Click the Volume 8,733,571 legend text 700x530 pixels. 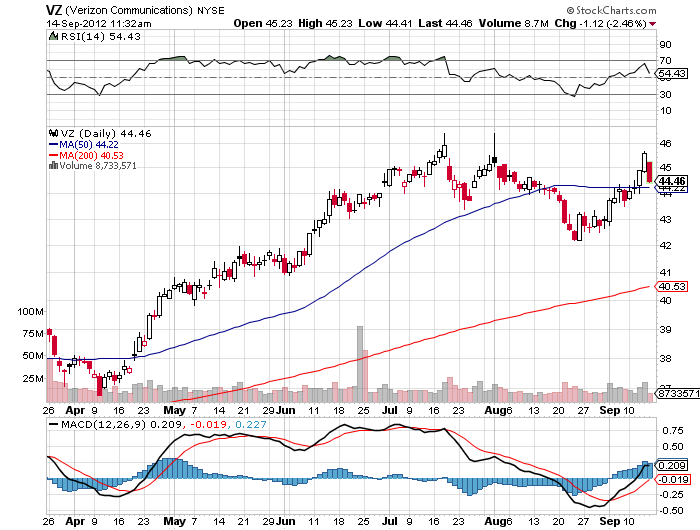click(x=98, y=166)
